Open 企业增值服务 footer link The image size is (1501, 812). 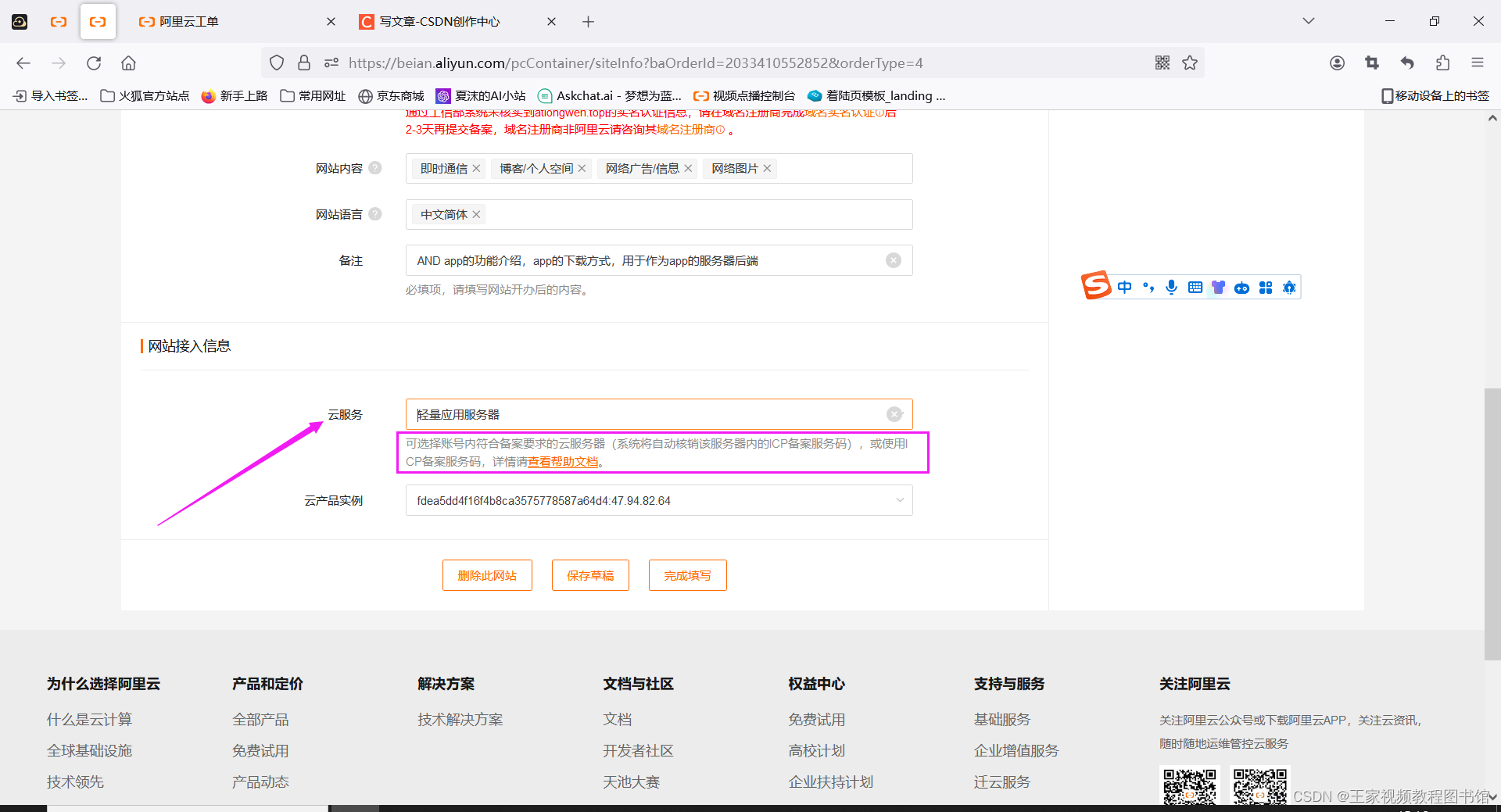[x=1016, y=751]
